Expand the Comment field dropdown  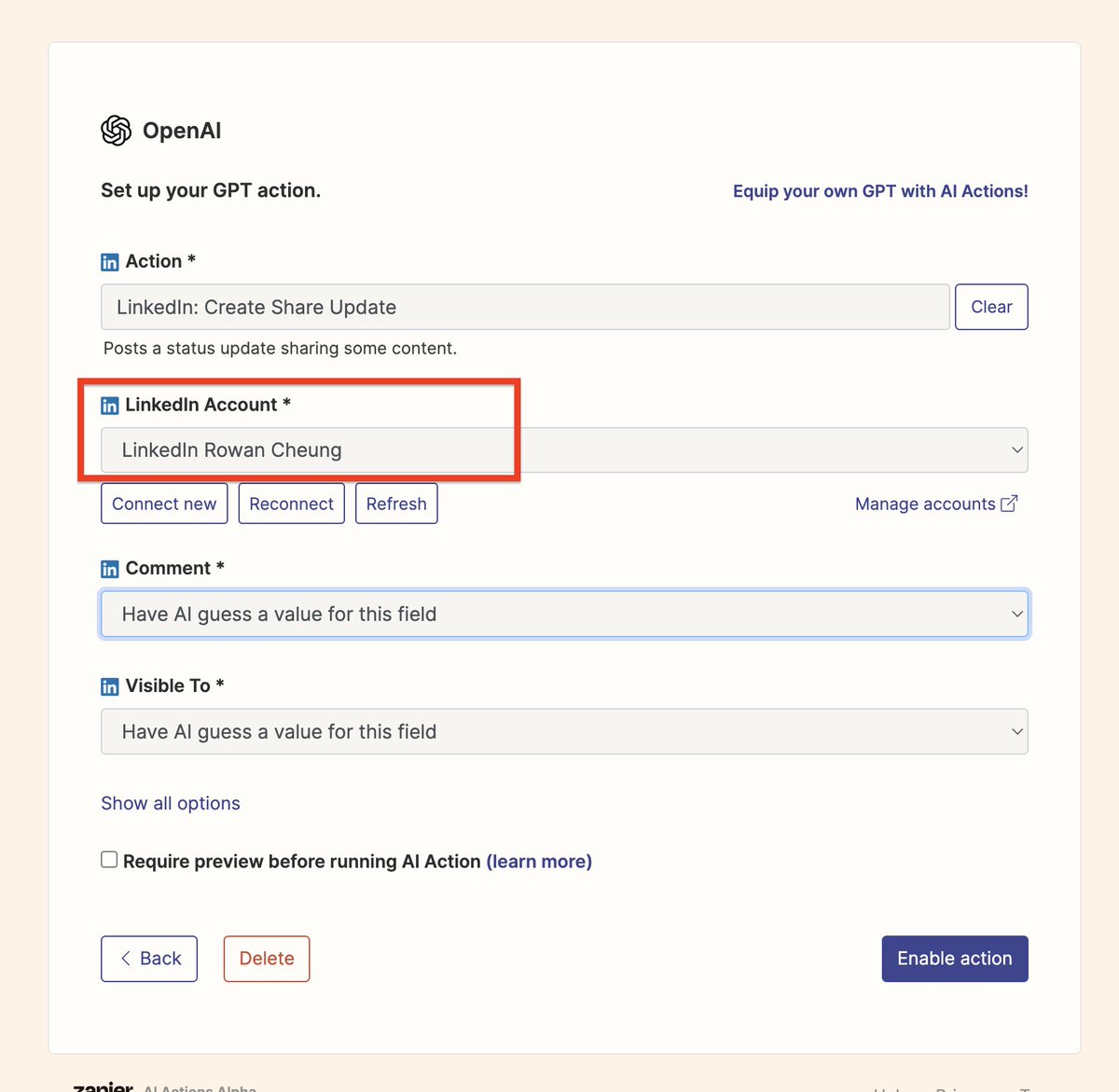564,615
